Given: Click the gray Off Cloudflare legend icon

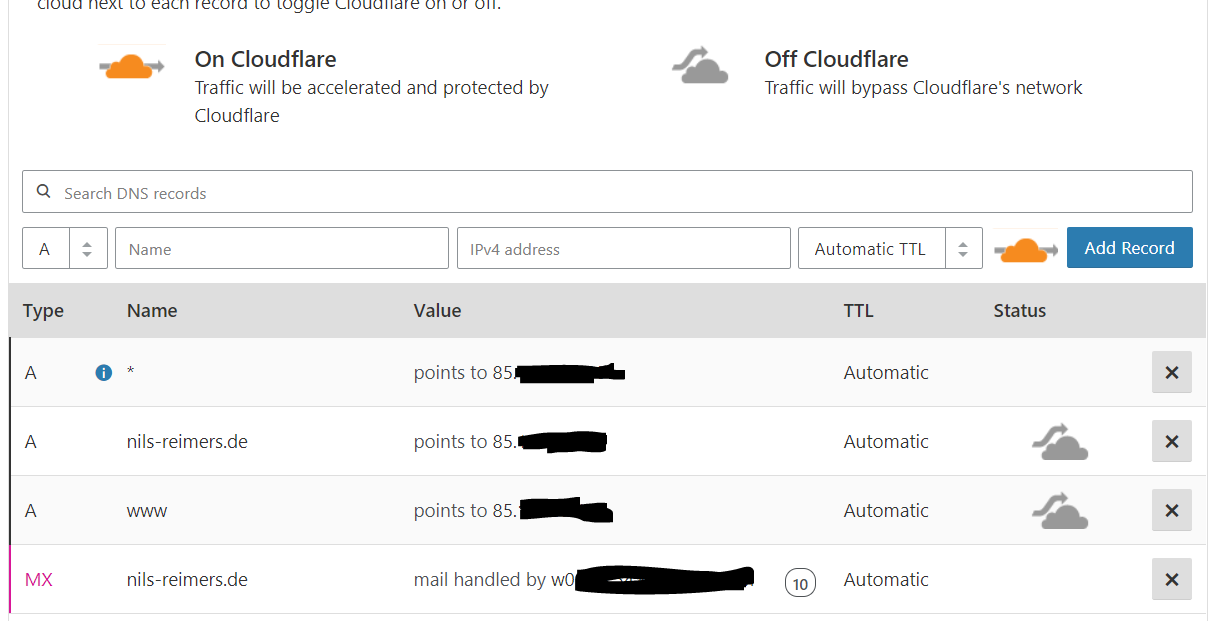Looking at the screenshot, I should [700, 67].
